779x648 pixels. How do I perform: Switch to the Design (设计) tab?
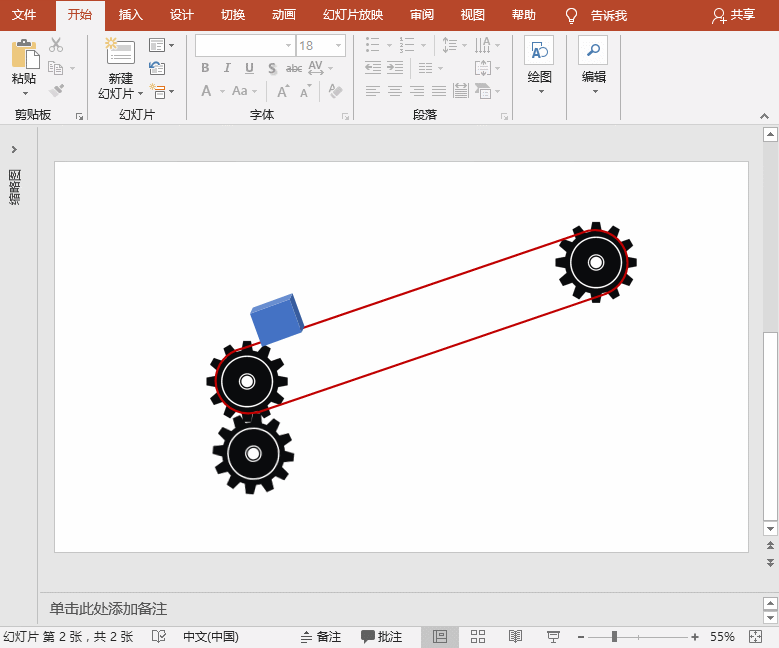point(182,15)
